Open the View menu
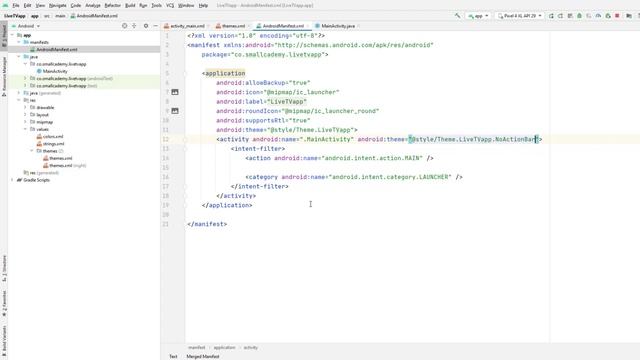 tap(40, 5)
